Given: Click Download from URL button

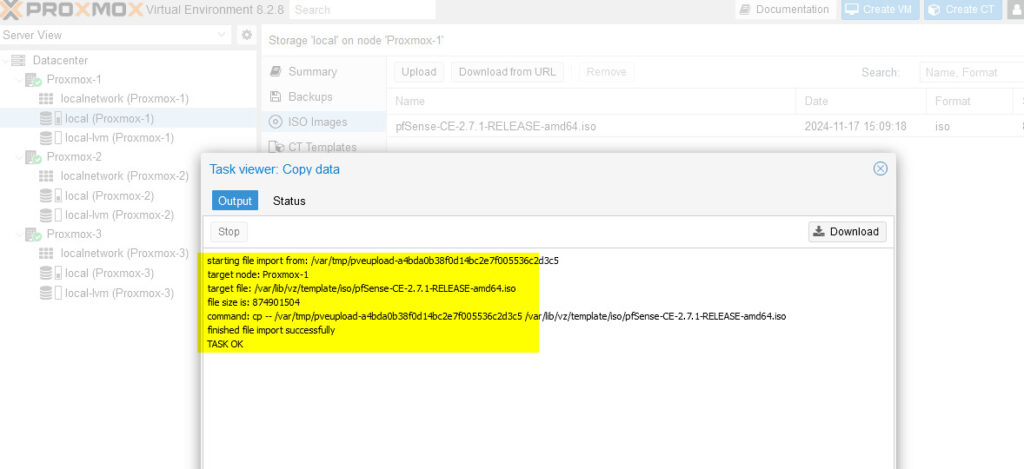Looking at the screenshot, I should pyautogui.click(x=507, y=72).
